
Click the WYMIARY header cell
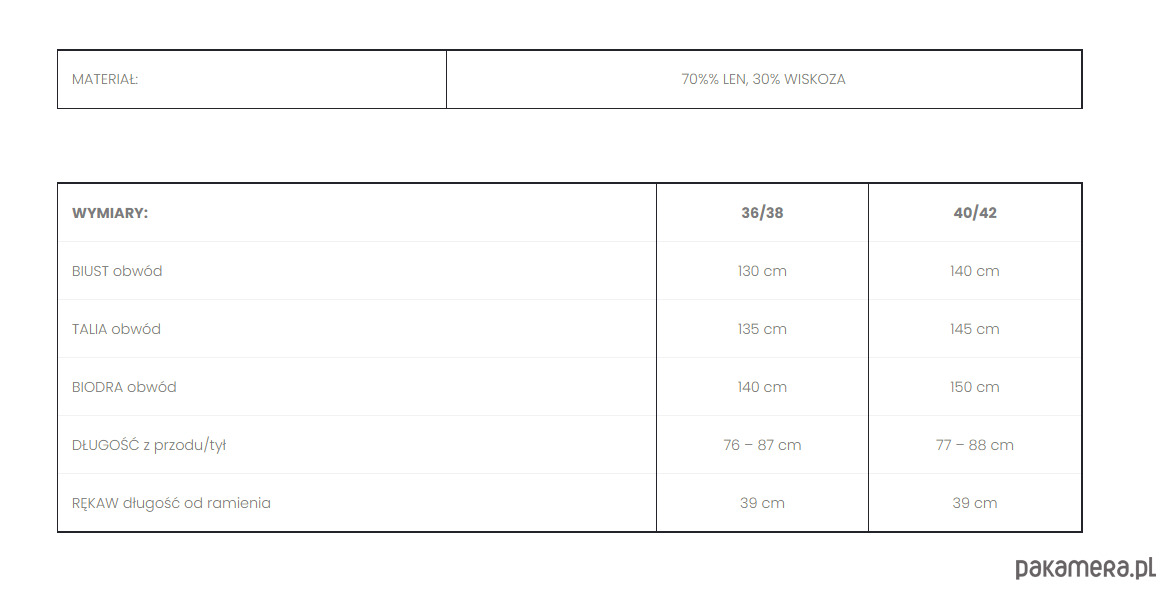[110, 213]
